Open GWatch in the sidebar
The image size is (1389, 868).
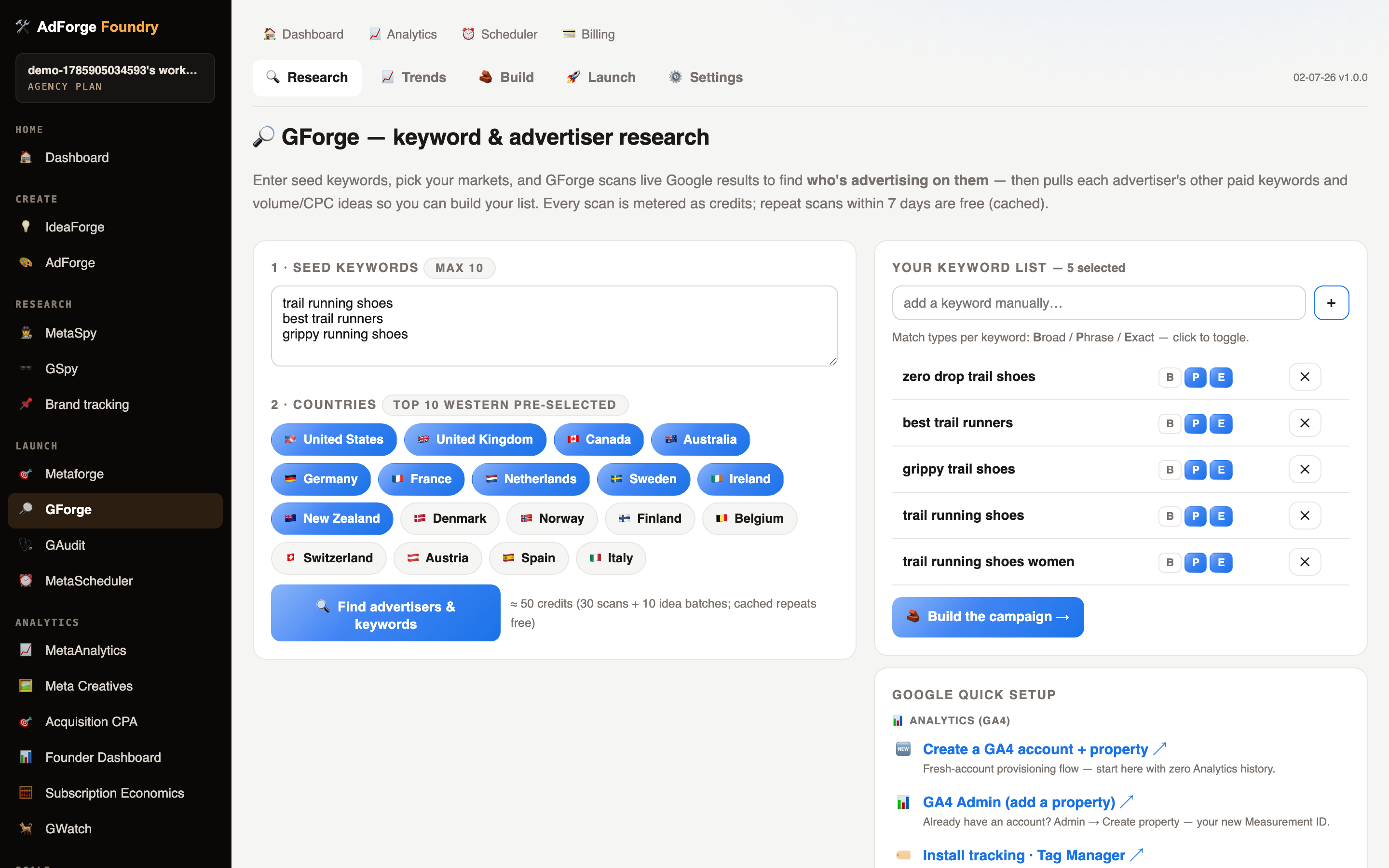coord(115,828)
